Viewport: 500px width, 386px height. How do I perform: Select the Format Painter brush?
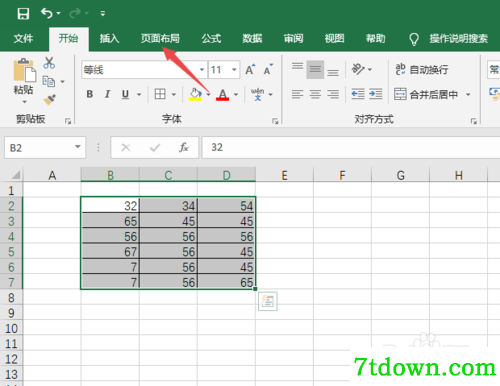[49, 99]
